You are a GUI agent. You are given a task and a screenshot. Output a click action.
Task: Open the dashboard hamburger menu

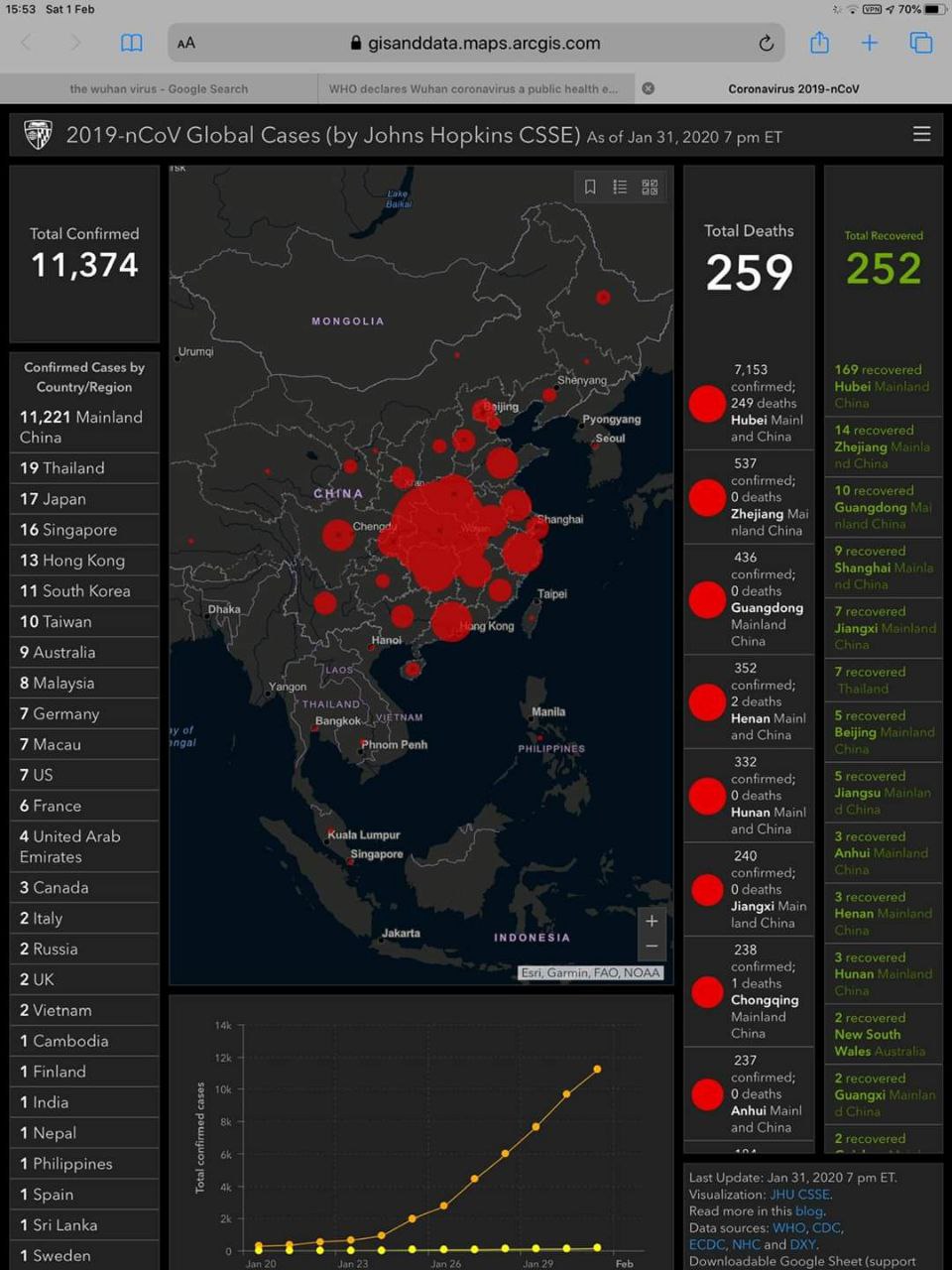pyautogui.click(x=921, y=134)
